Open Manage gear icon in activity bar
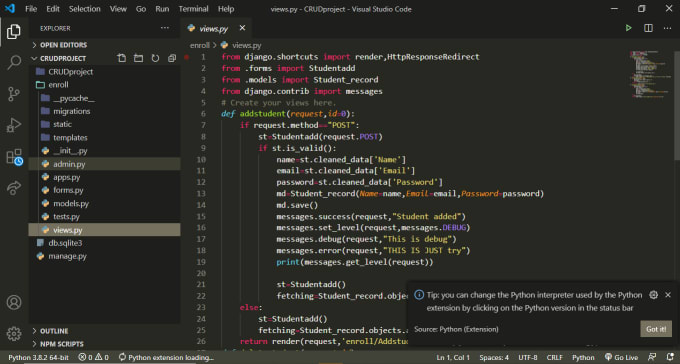The width and height of the screenshot is (680, 364). click(14, 333)
